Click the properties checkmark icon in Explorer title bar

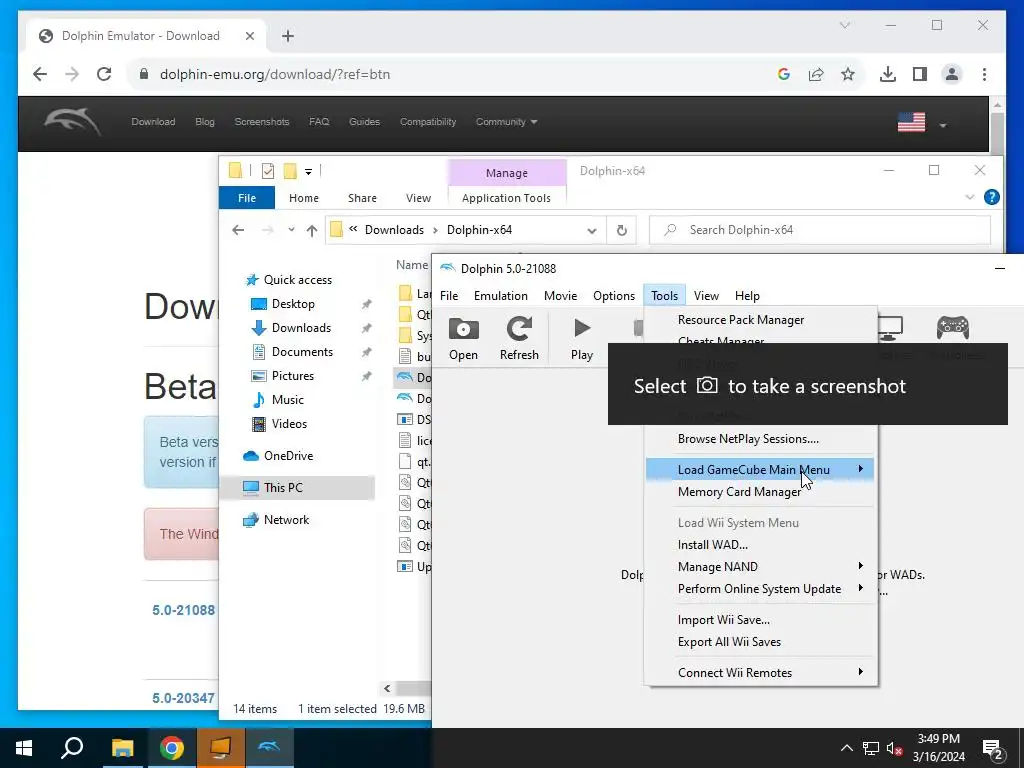point(268,171)
